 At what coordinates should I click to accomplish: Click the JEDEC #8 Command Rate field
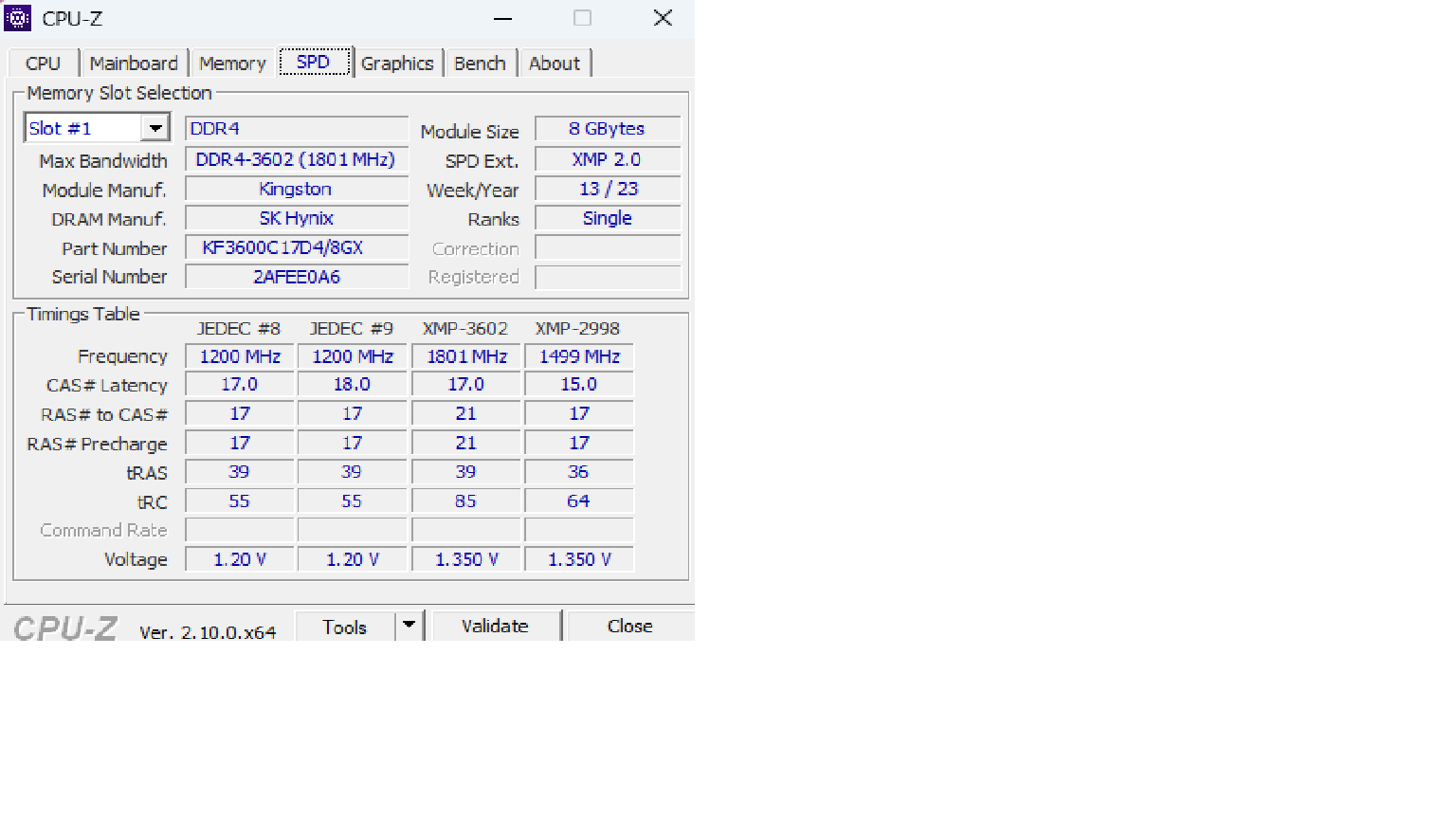point(240,530)
